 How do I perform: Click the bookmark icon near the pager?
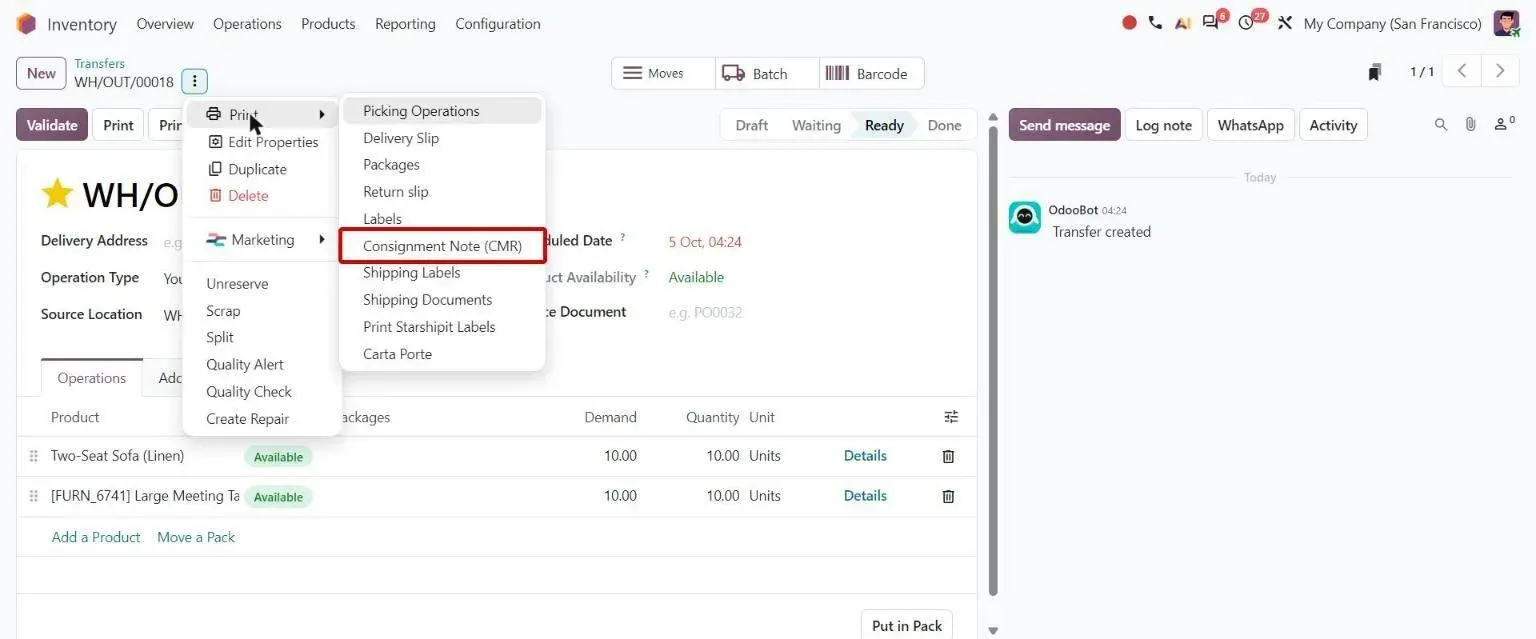pos(1375,72)
